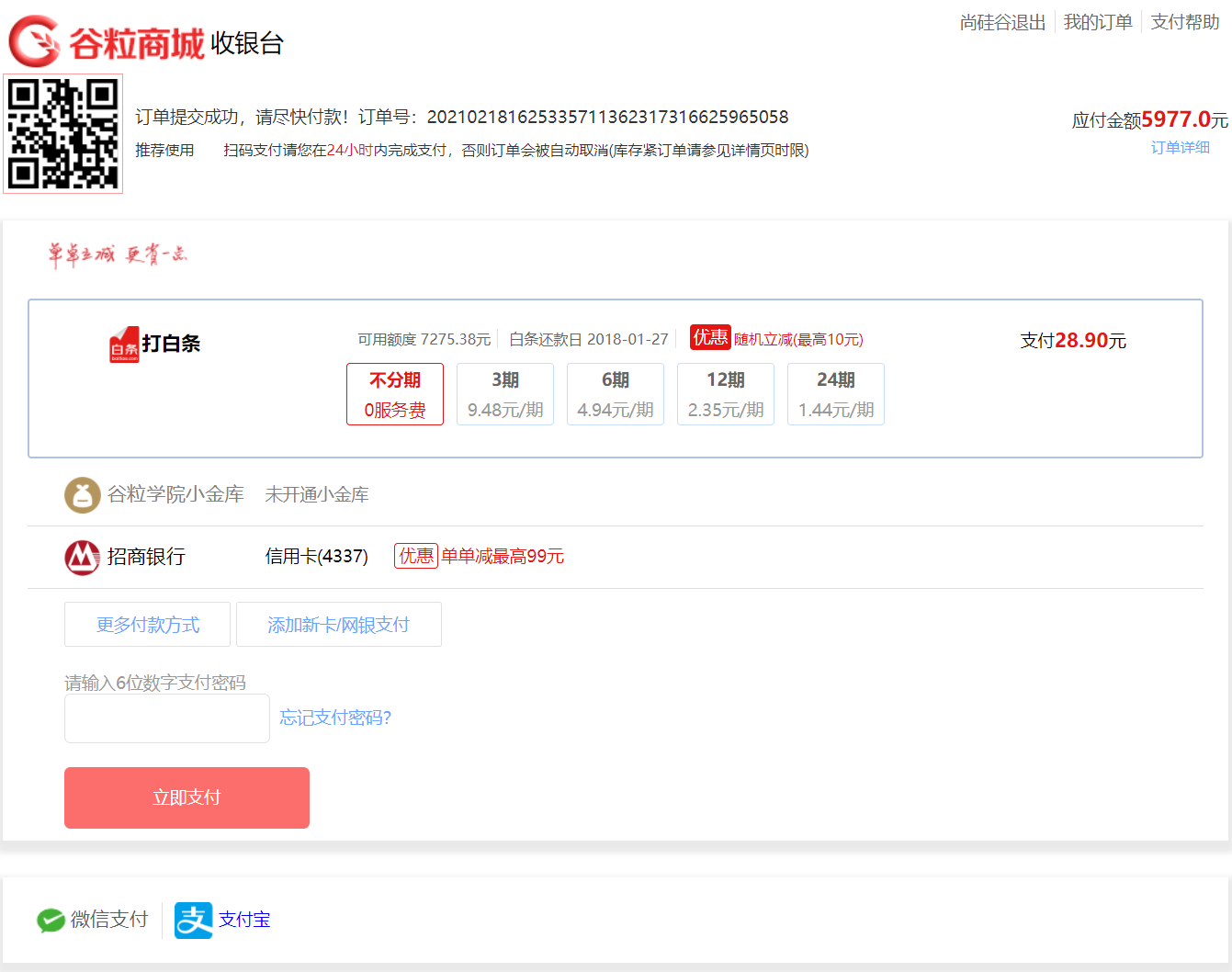Click the 支付宝 Alipay logo icon
Image resolution: width=1232 pixels, height=972 pixels.
tap(194, 921)
